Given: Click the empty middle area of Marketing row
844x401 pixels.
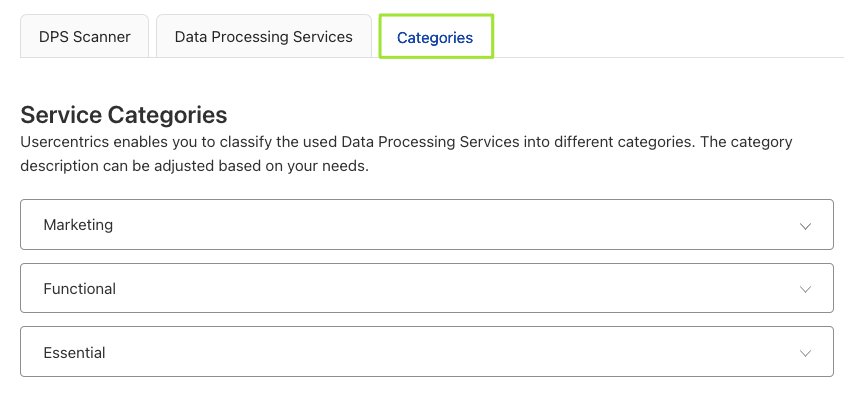Looking at the screenshot, I should pos(450,225).
